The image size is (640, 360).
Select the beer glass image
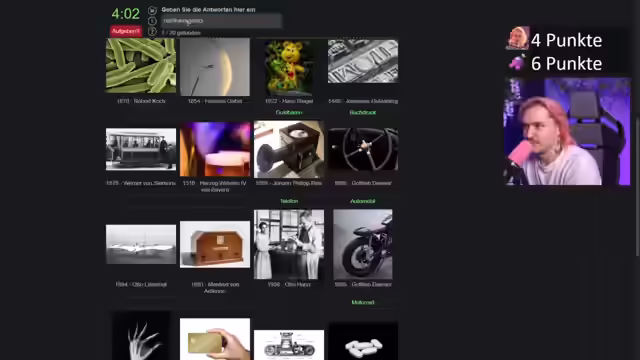coord(215,149)
